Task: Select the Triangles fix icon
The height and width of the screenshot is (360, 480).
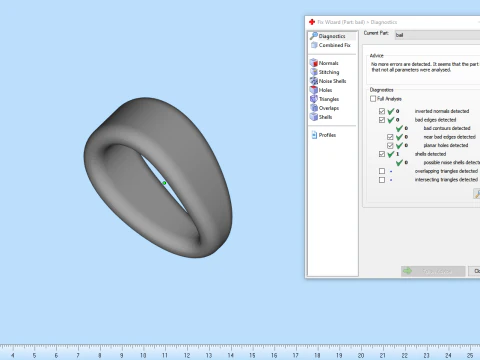Action: [x=314, y=99]
